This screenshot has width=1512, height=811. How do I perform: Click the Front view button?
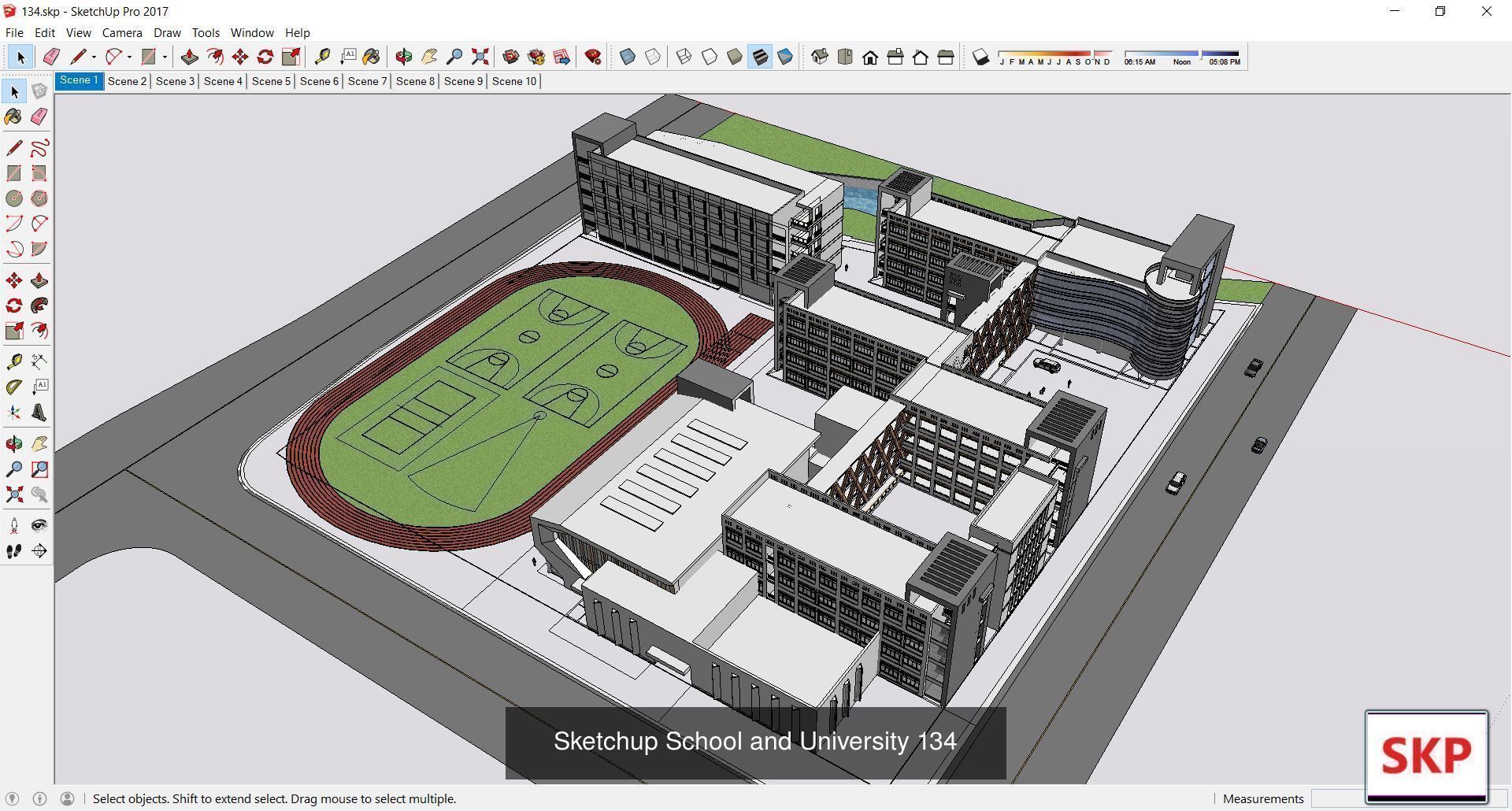pos(871,57)
